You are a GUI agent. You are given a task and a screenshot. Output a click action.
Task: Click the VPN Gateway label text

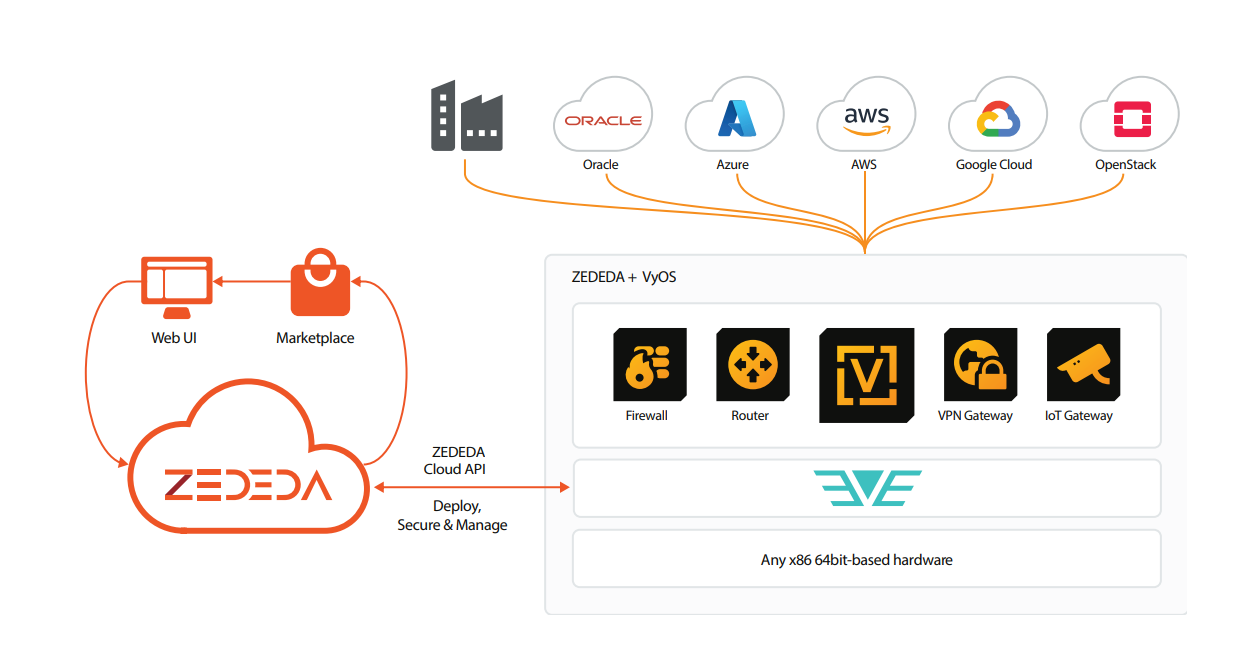tap(975, 415)
